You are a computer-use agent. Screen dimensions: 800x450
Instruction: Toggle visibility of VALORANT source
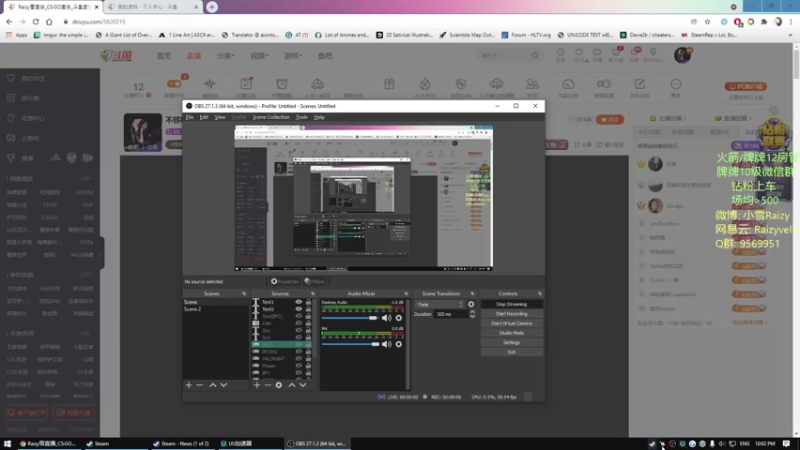298,359
